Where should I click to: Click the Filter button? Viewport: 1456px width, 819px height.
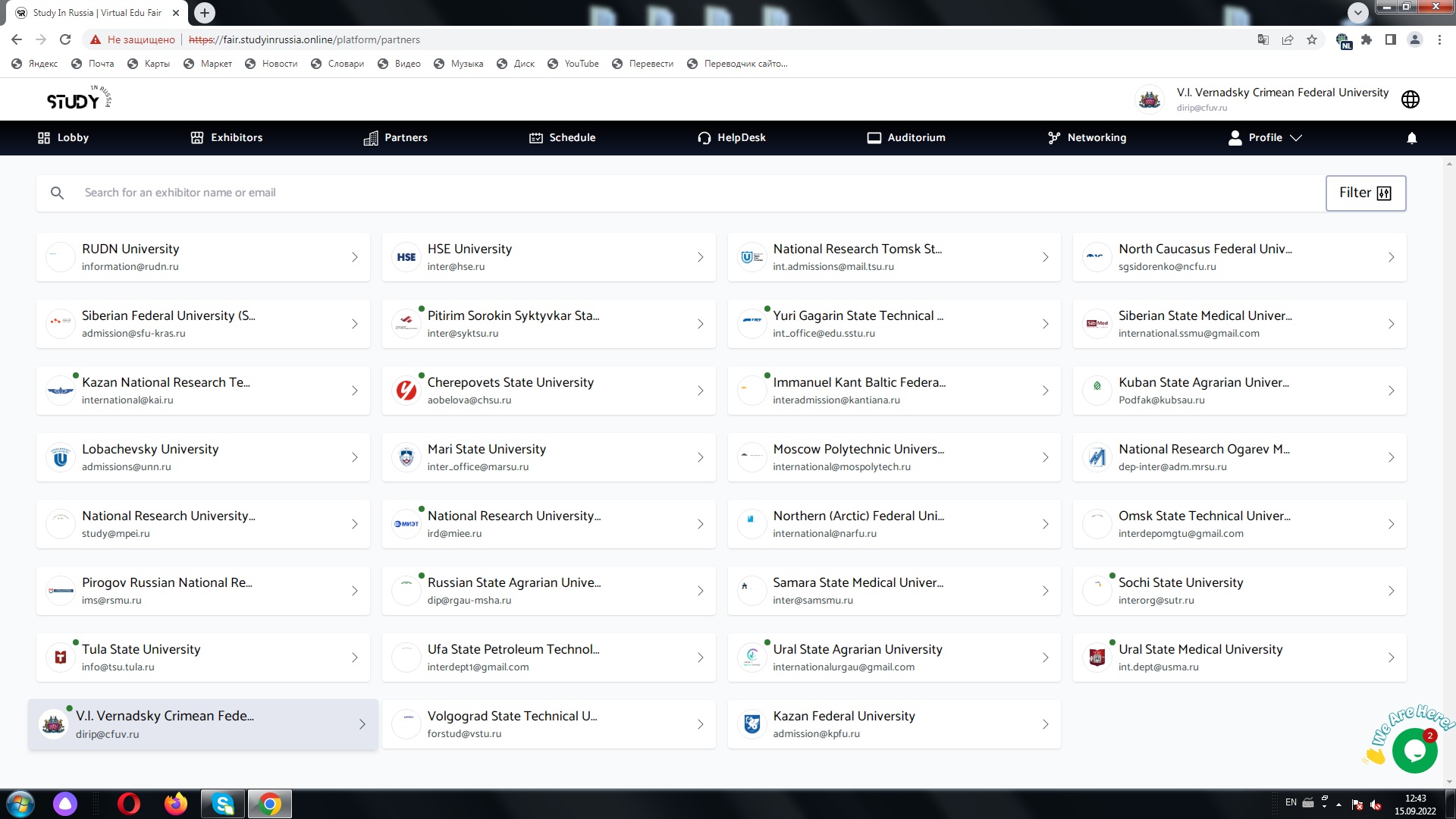click(x=1365, y=193)
